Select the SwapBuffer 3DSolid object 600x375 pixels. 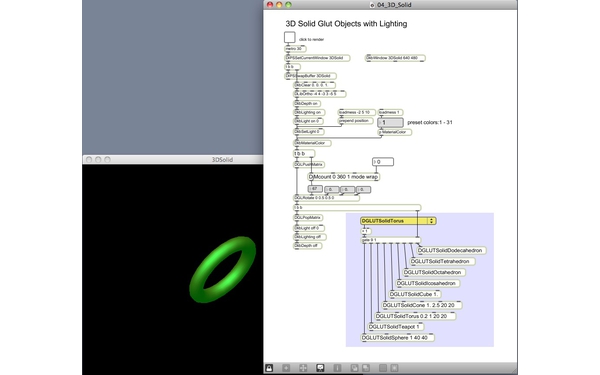311,76
